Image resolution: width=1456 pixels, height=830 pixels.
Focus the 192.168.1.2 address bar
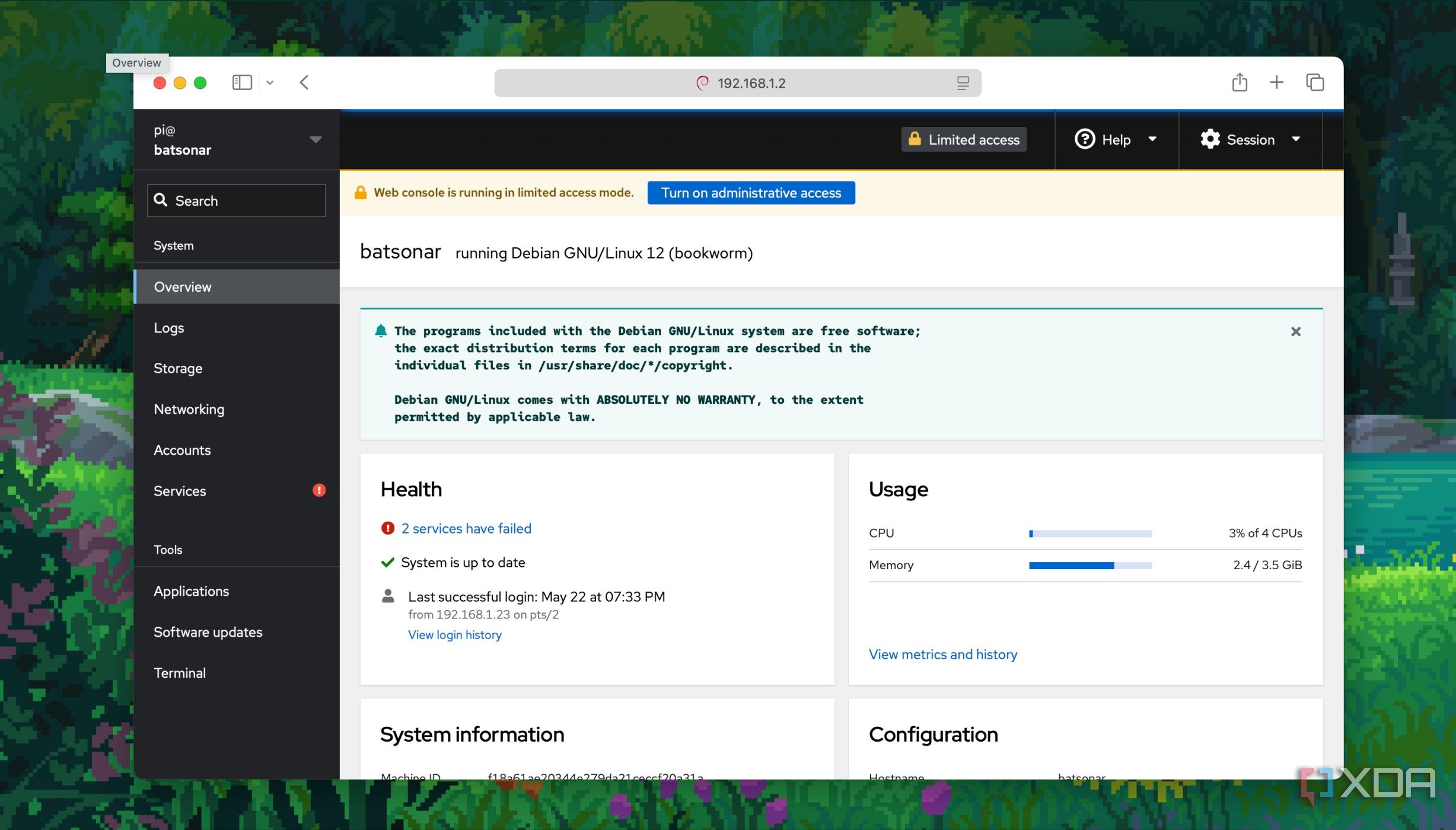coord(738,83)
